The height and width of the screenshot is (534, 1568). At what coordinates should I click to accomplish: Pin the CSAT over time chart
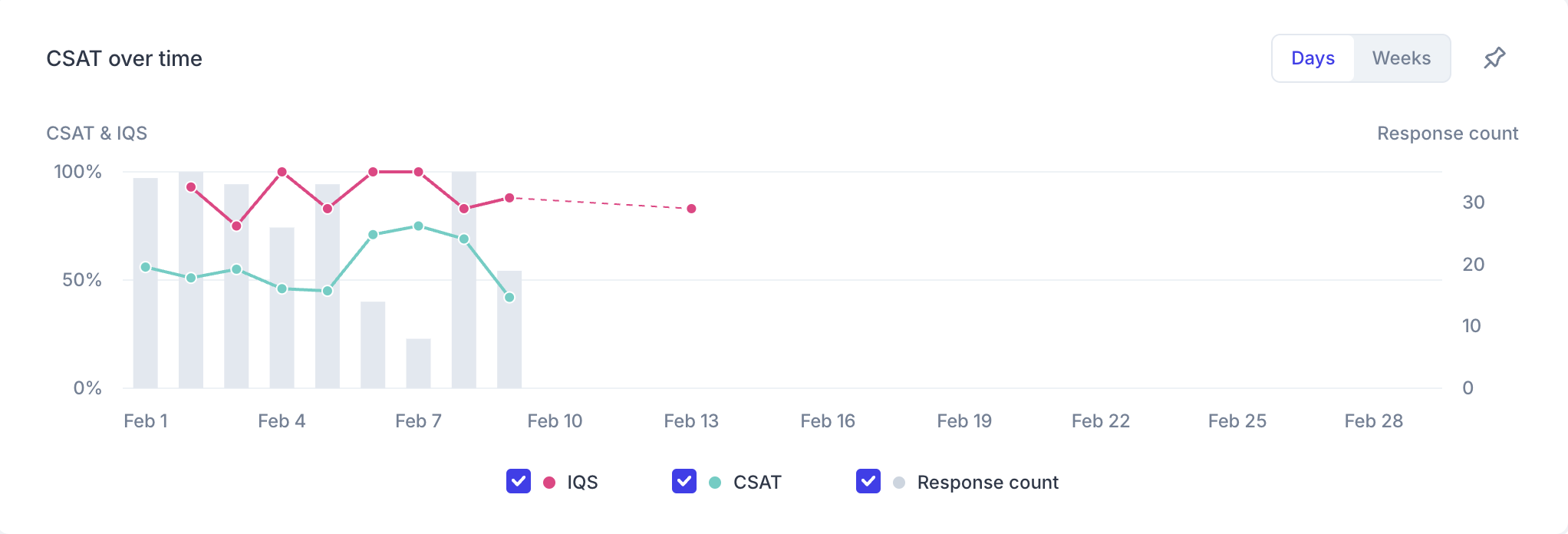click(x=1494, y=58)
